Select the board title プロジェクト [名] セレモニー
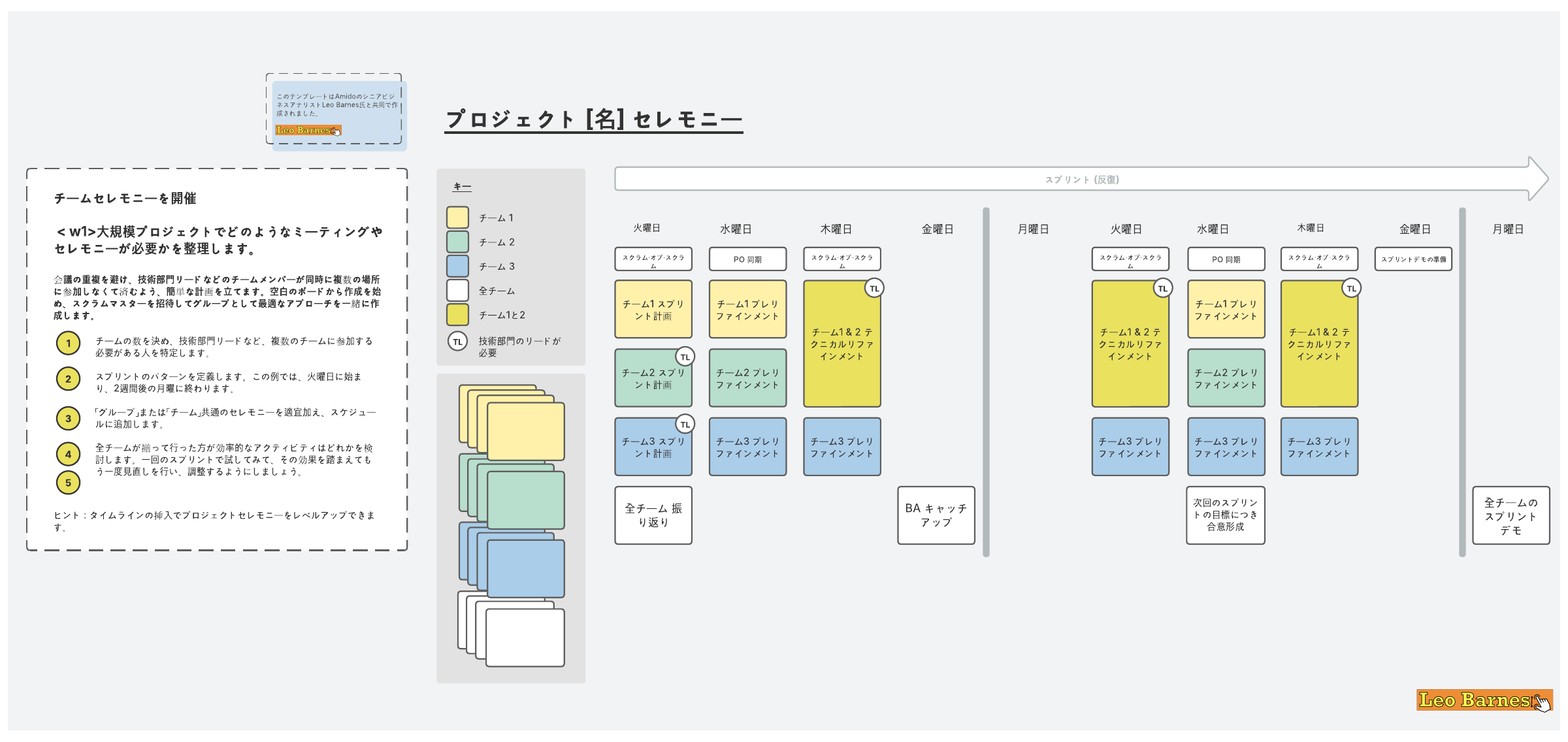1568x742 pixels. click(x=593, y=120)
